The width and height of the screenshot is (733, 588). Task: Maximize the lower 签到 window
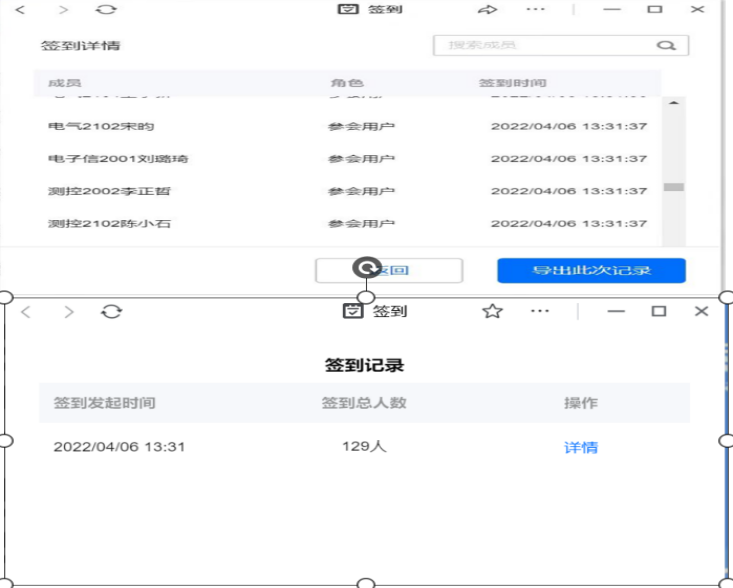659,311
